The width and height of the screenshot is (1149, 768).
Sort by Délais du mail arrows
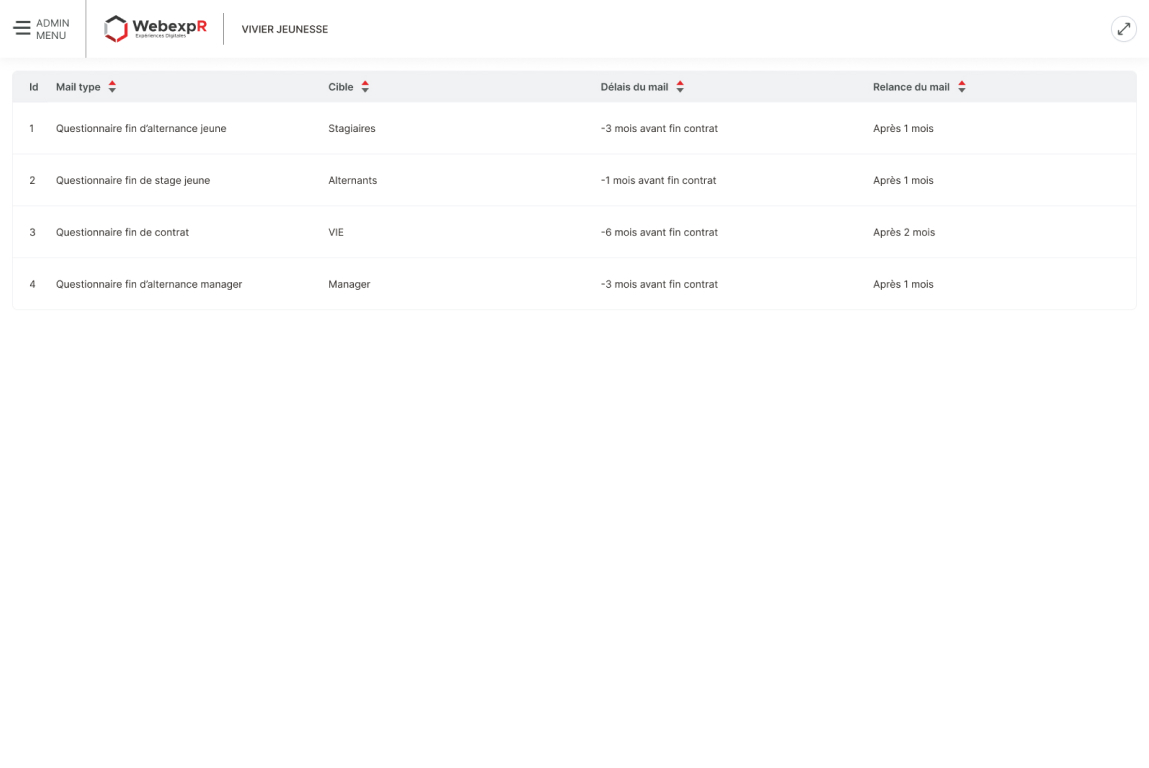pyautogui.click(x=680, y=86)
